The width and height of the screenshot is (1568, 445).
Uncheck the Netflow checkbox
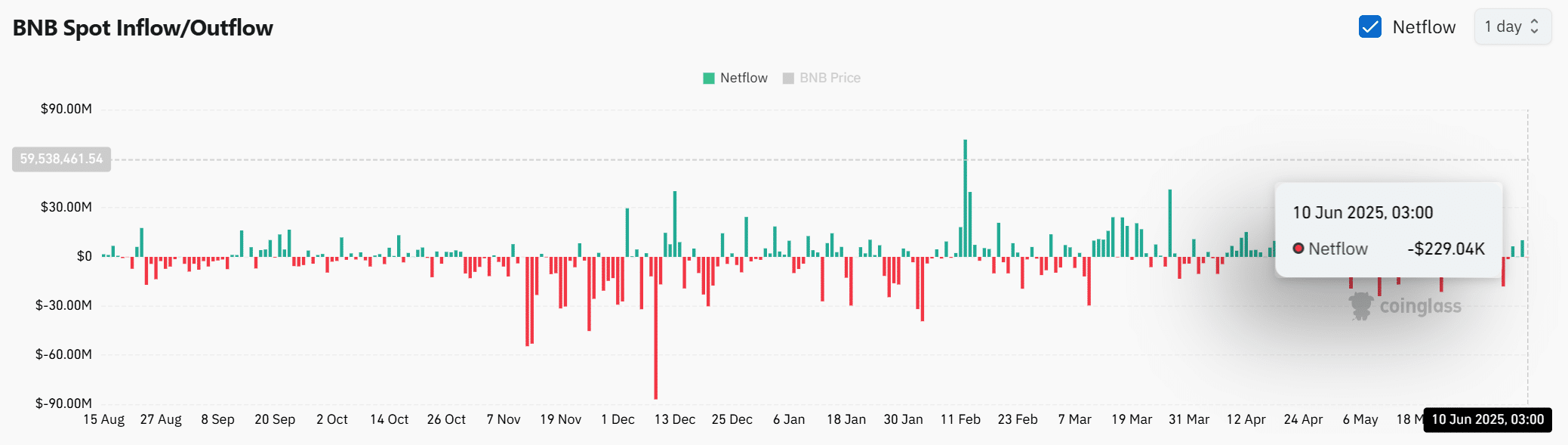point(1369,26)
